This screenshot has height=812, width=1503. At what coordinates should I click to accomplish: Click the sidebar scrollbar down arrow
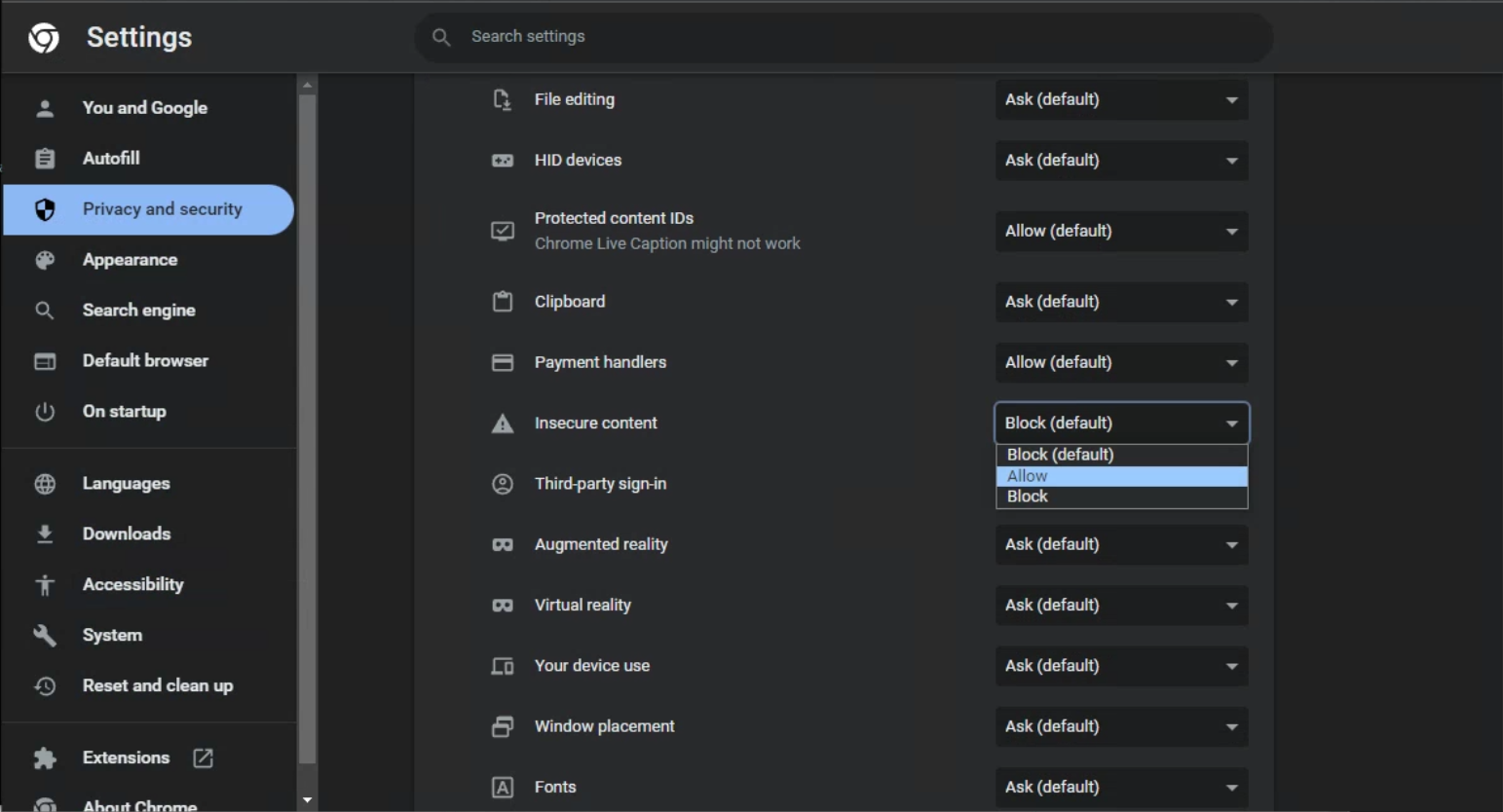(308, 800)
